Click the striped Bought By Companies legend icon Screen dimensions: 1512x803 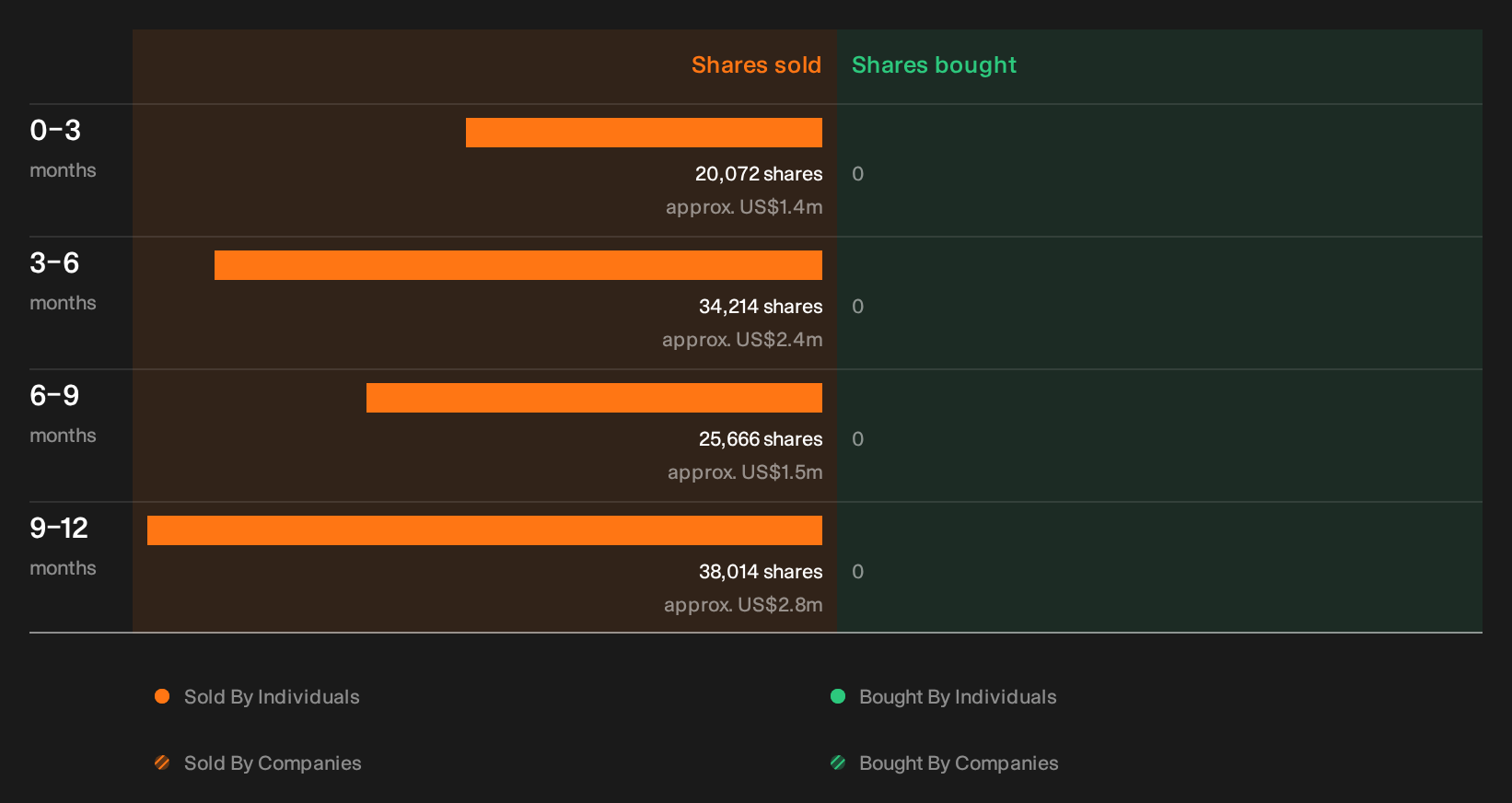click(838, 762)
